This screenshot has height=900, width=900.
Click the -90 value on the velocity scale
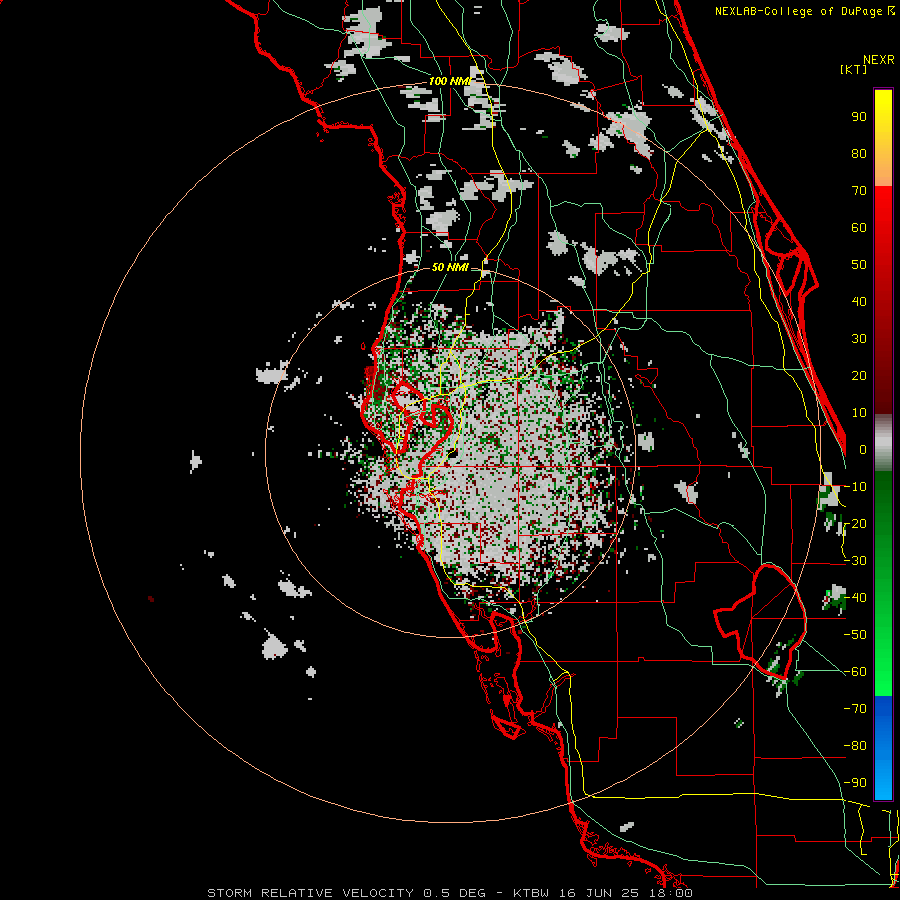point(855,783)
